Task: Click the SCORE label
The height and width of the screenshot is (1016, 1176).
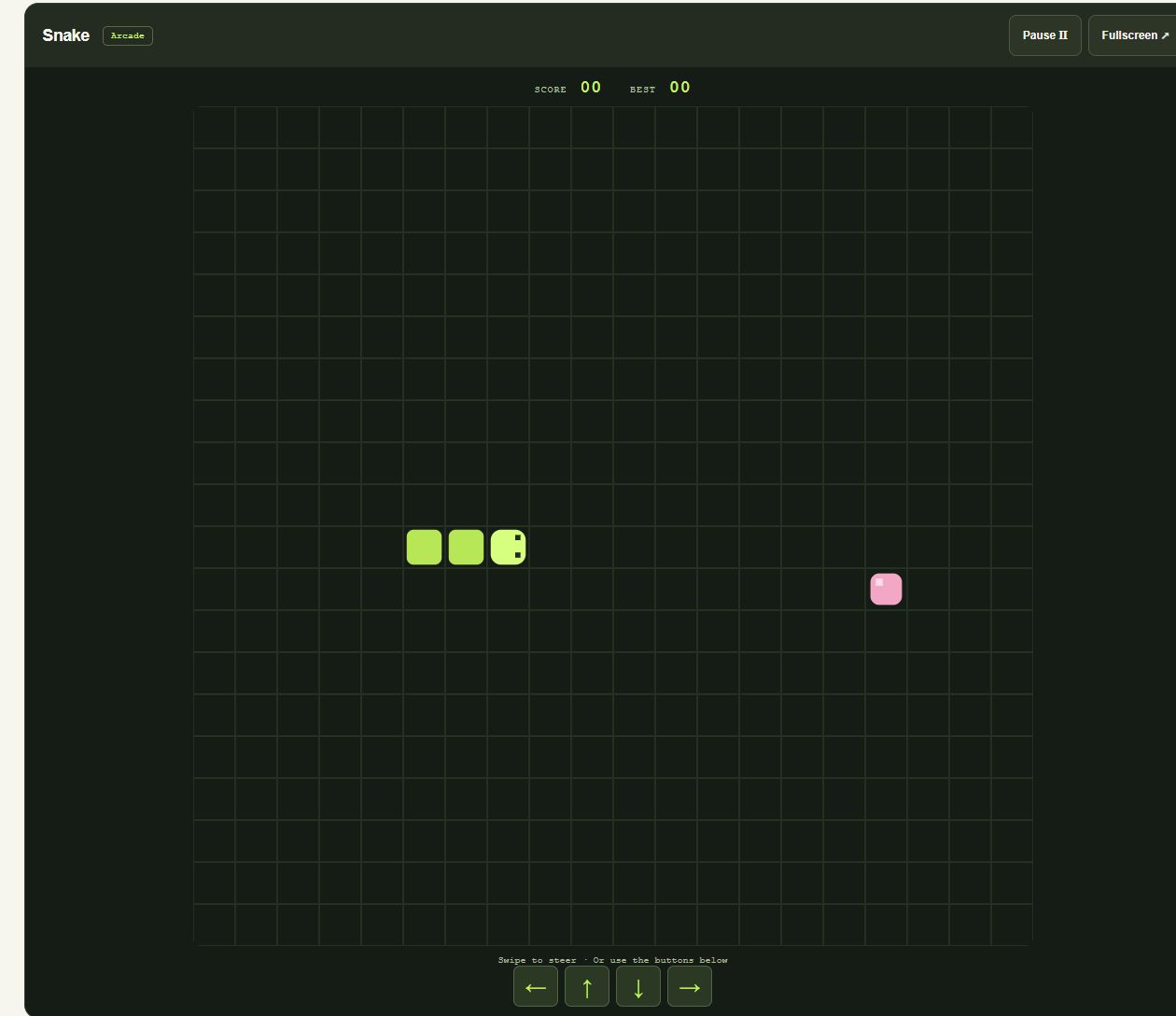Action: (551, 90)
